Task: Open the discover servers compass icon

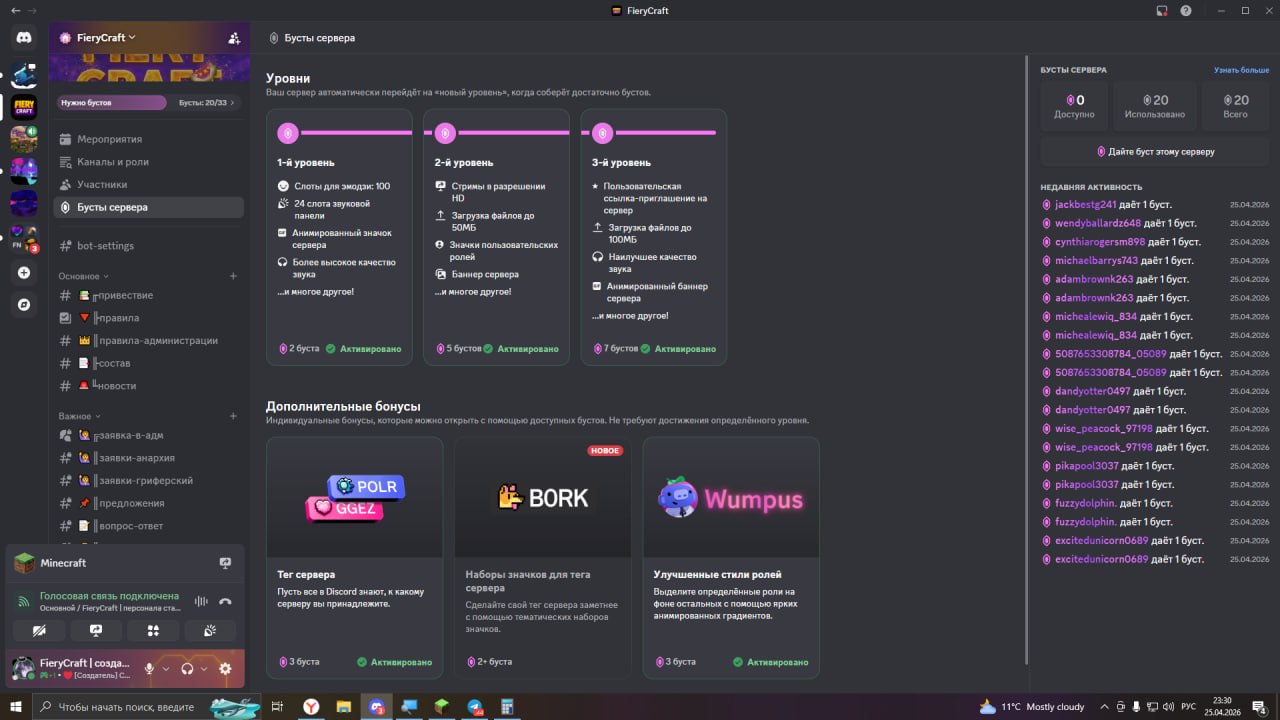Action: pyautogui.click(x=24, y=304)
